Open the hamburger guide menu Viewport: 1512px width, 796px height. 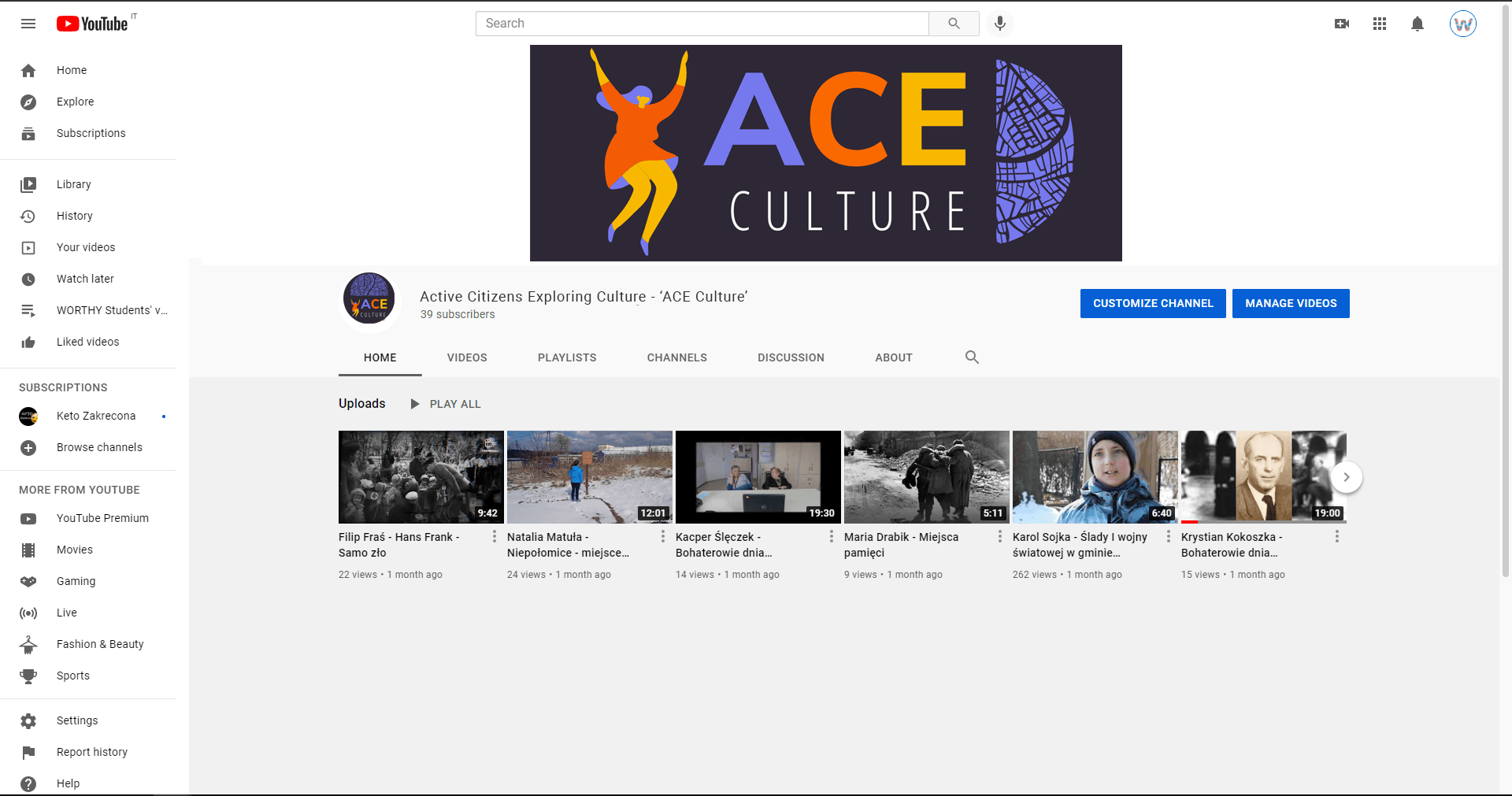[28, 24]
